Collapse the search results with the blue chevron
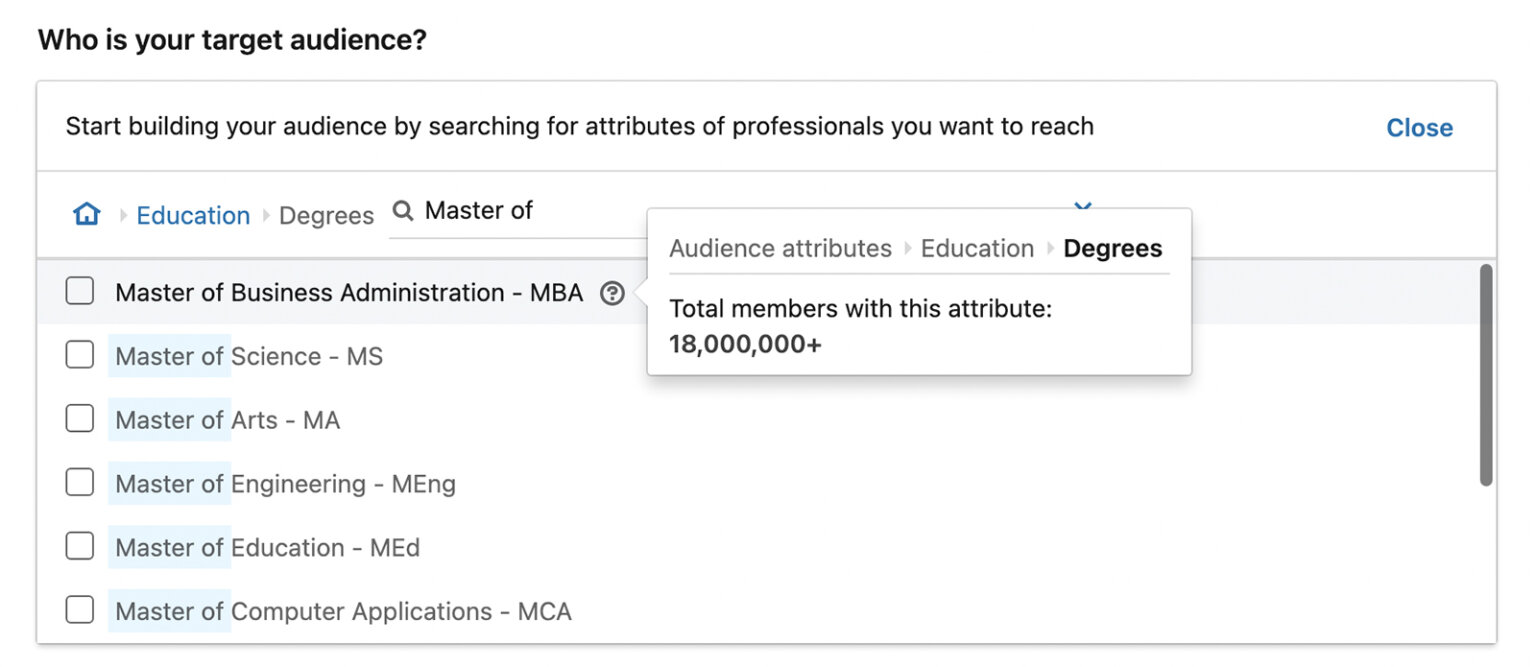Viewport: 1536px width, 667px height. pos(1082,207)
